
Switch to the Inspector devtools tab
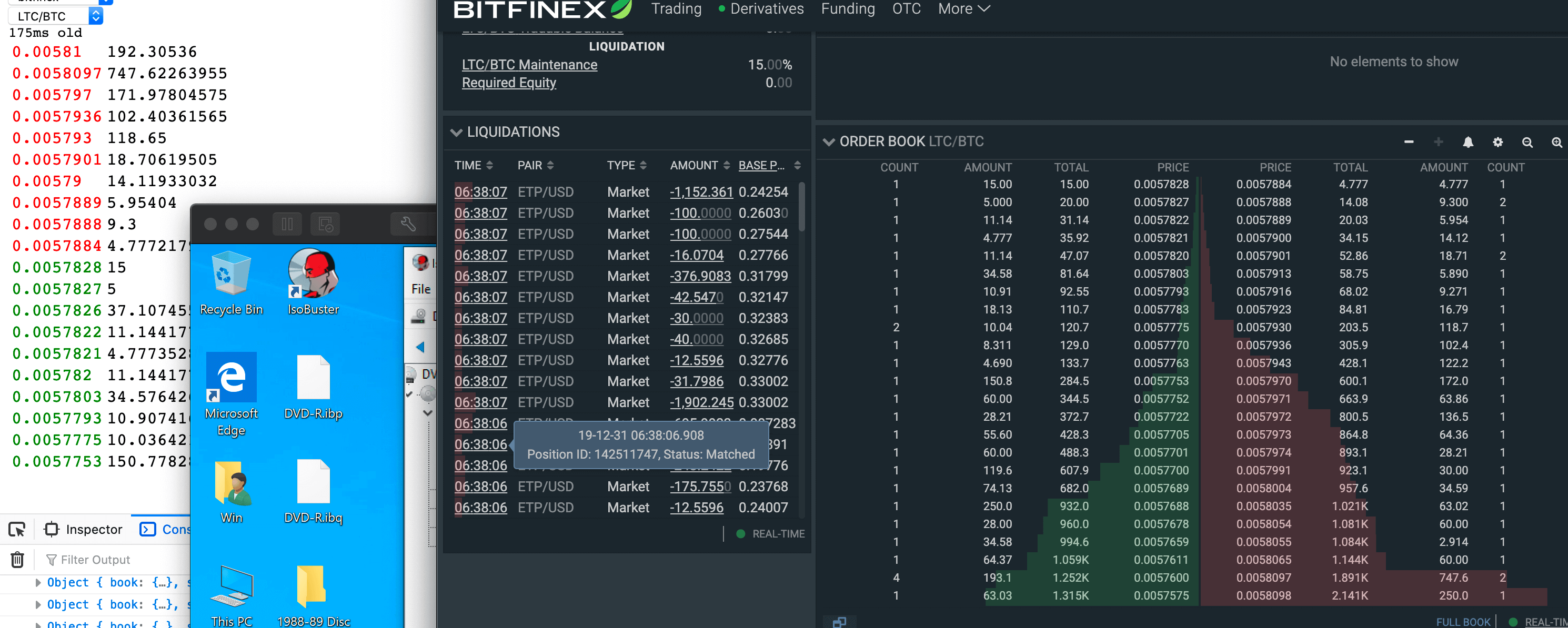coord(83,530)
